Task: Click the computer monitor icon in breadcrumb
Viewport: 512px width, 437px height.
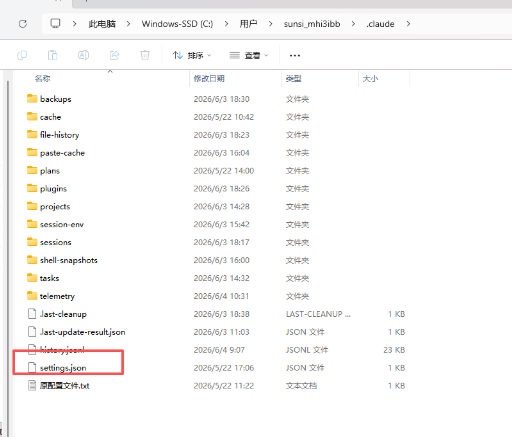Action: click(55, 24)
